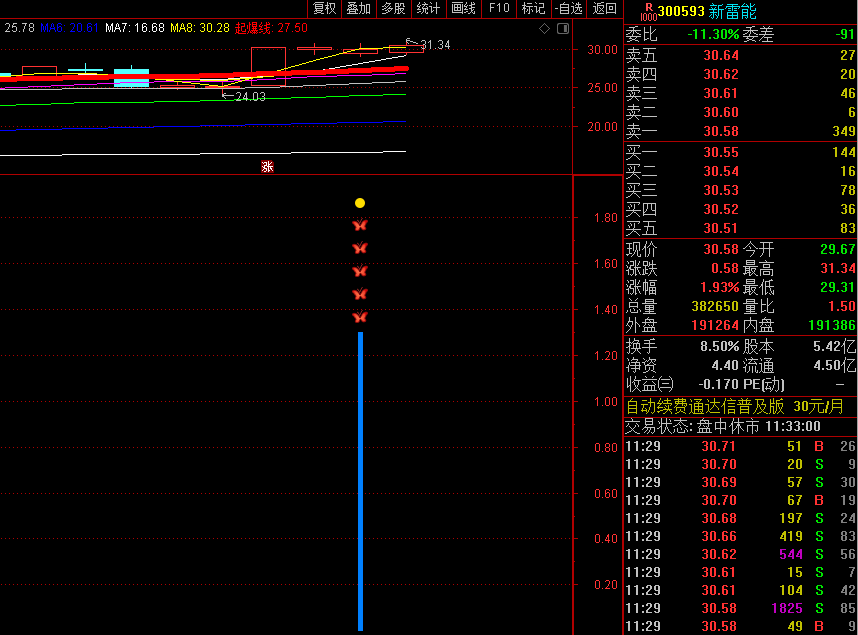The width and height of the screenshot is (858, 635).
Task: Click the tall blue indicator bar
Action: [x=360, y=480]
